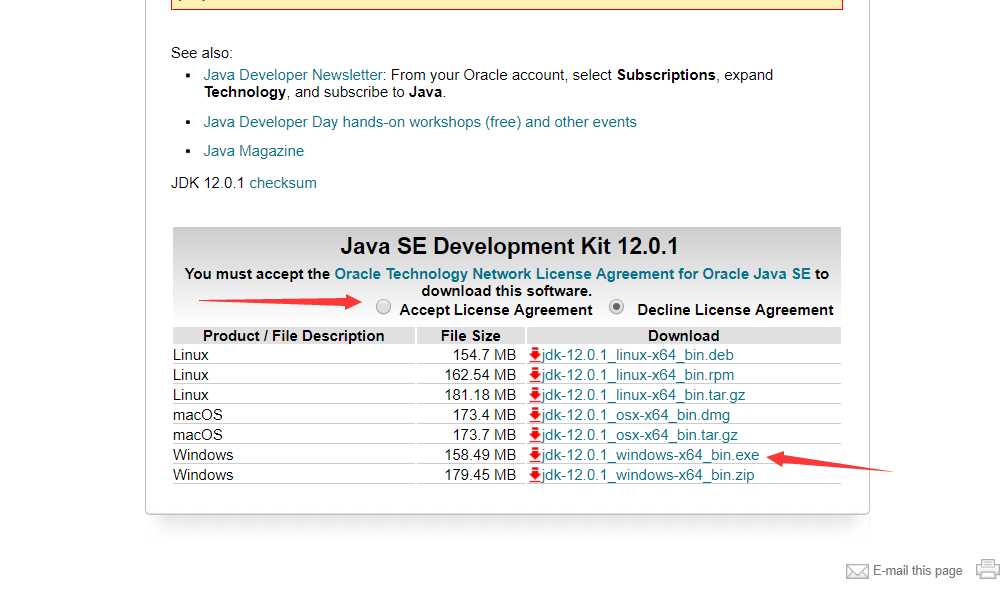
Task: Download jdk-12.0.1_windows-x64_bin.exe
Action: (650, 455)
